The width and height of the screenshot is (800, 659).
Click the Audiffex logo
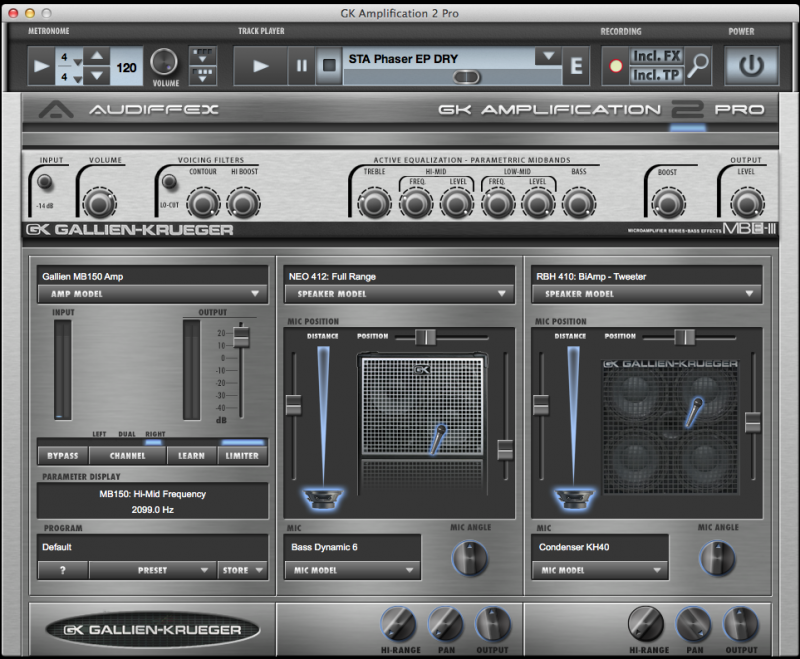pyautogui.click(x=129, y=109)
